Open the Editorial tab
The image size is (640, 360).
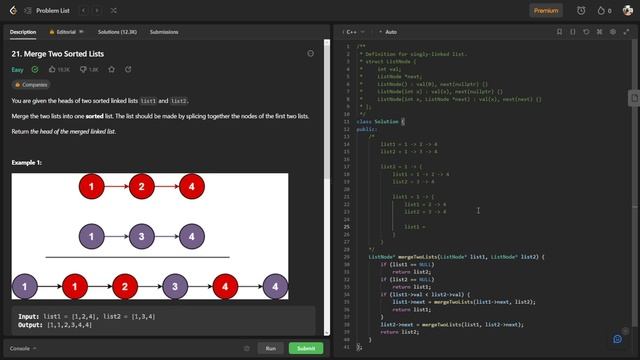(66, 32)
